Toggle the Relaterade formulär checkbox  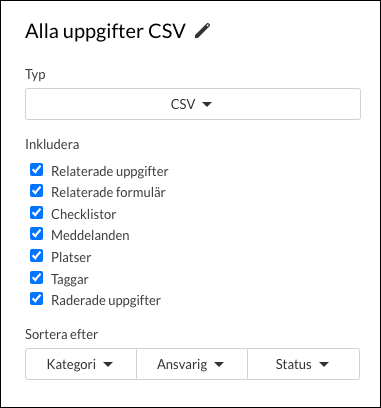point(36,191)
